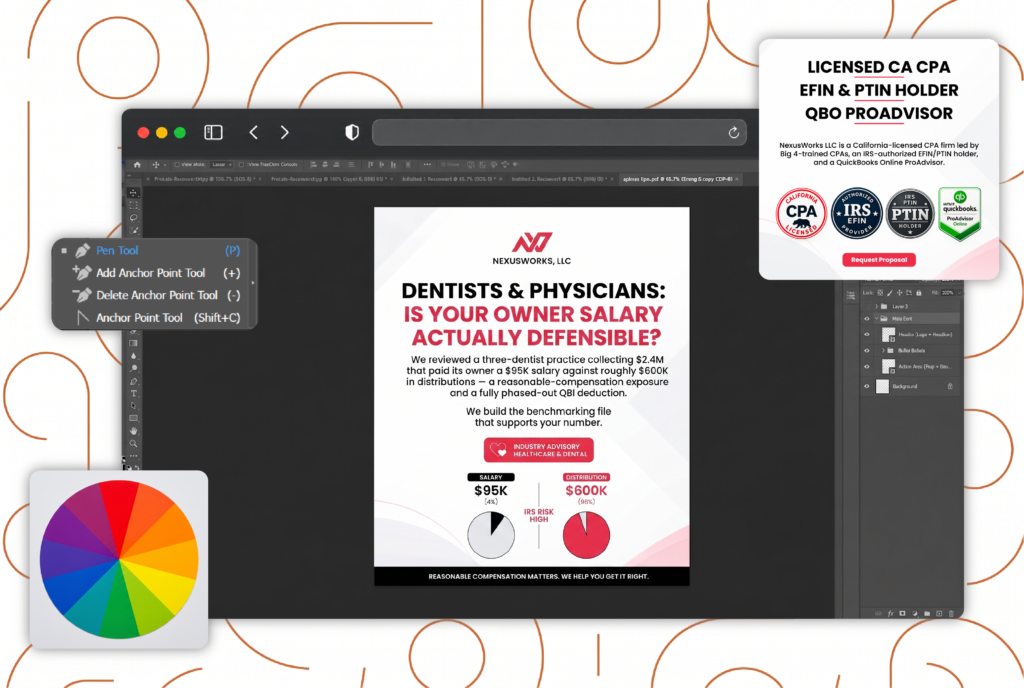The height and width of the screenshot is (688, 1024).
Task: Select the Dodge tool
Action: coord(133,368)
